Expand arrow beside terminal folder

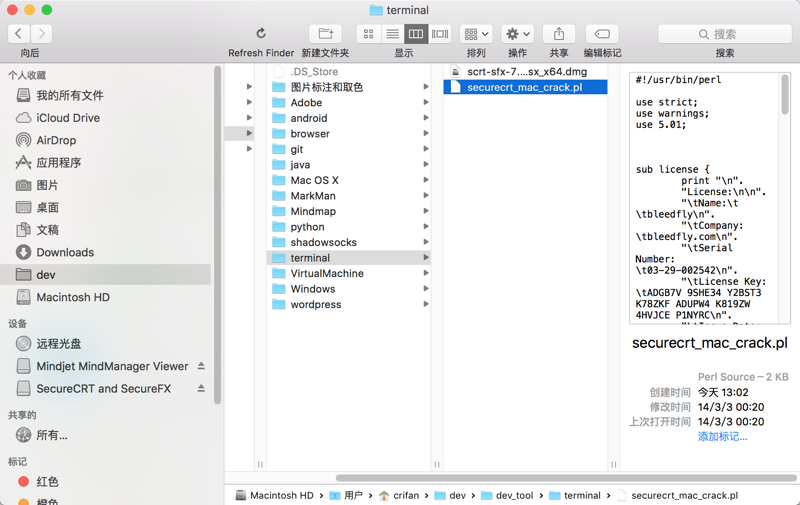[x=426, y=258]
